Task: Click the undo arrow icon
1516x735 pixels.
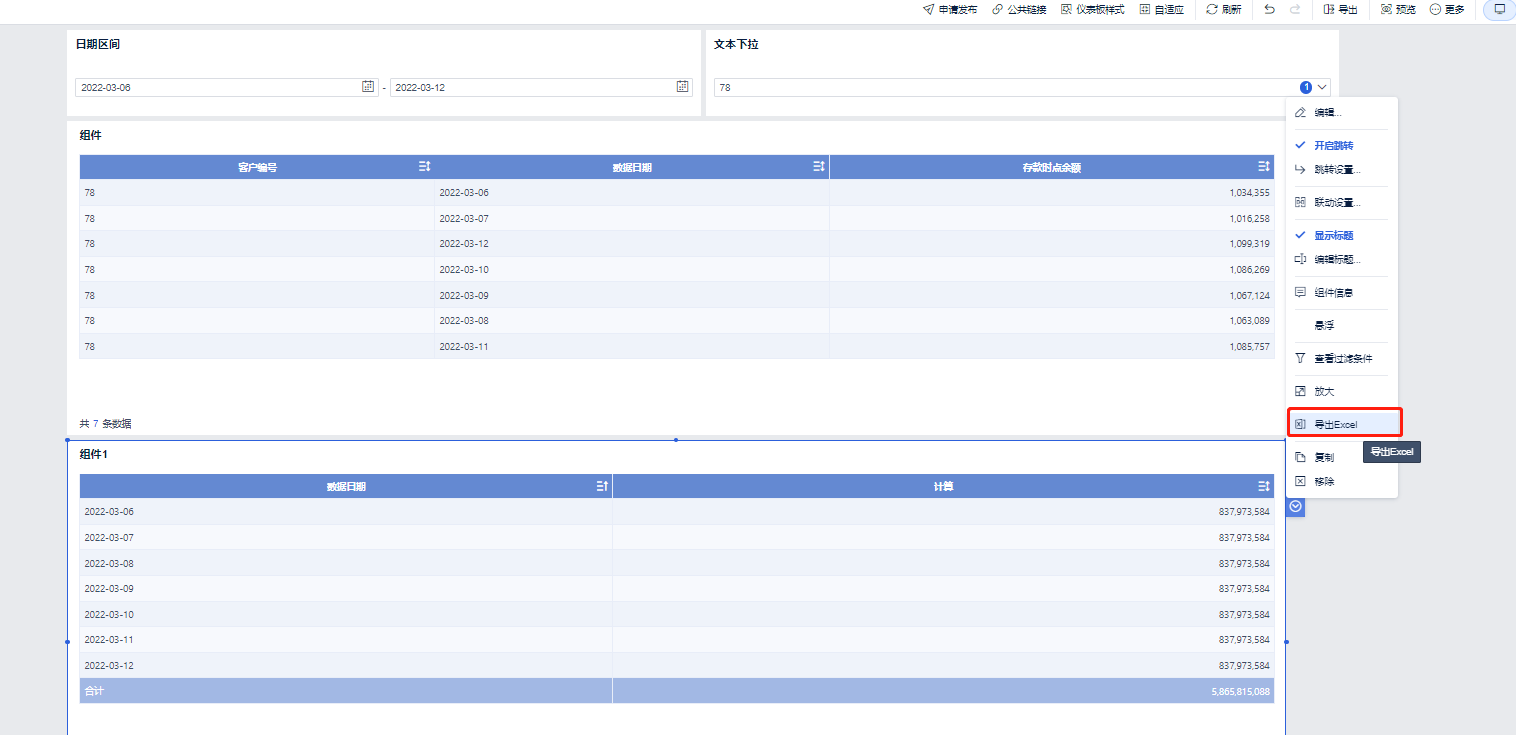Action: coord(1270,9)
